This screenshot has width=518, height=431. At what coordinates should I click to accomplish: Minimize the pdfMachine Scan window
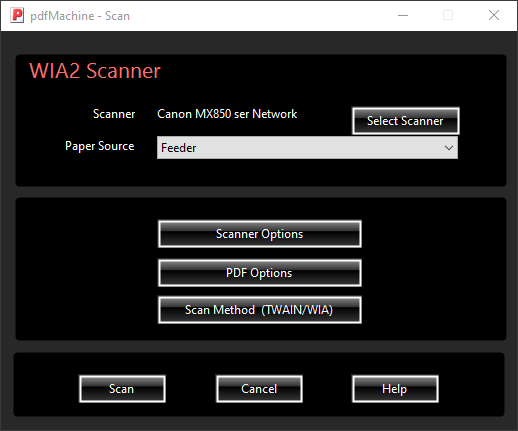[403, 15]
